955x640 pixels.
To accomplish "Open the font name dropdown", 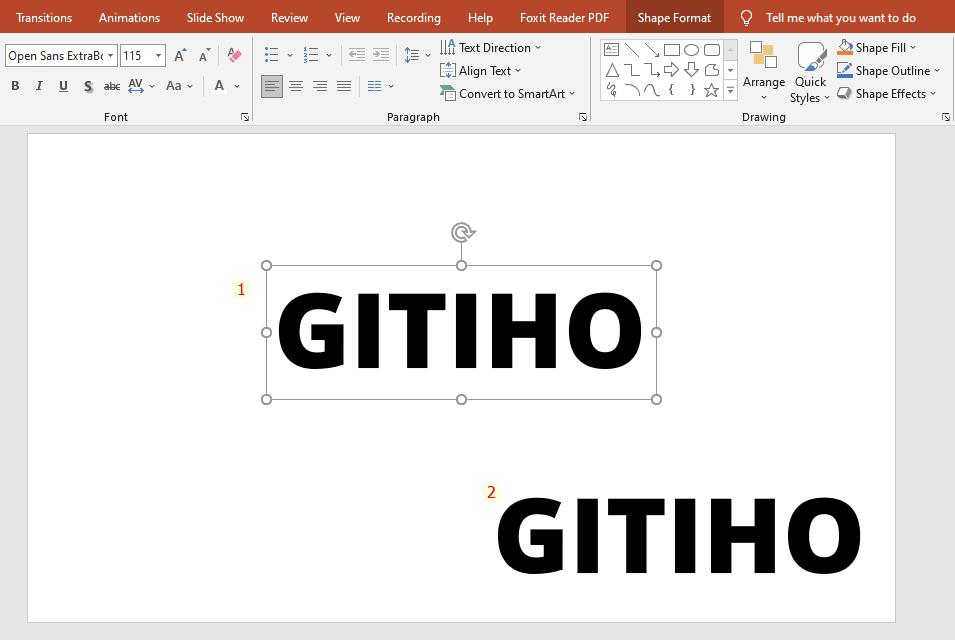I will click(108, 55).
